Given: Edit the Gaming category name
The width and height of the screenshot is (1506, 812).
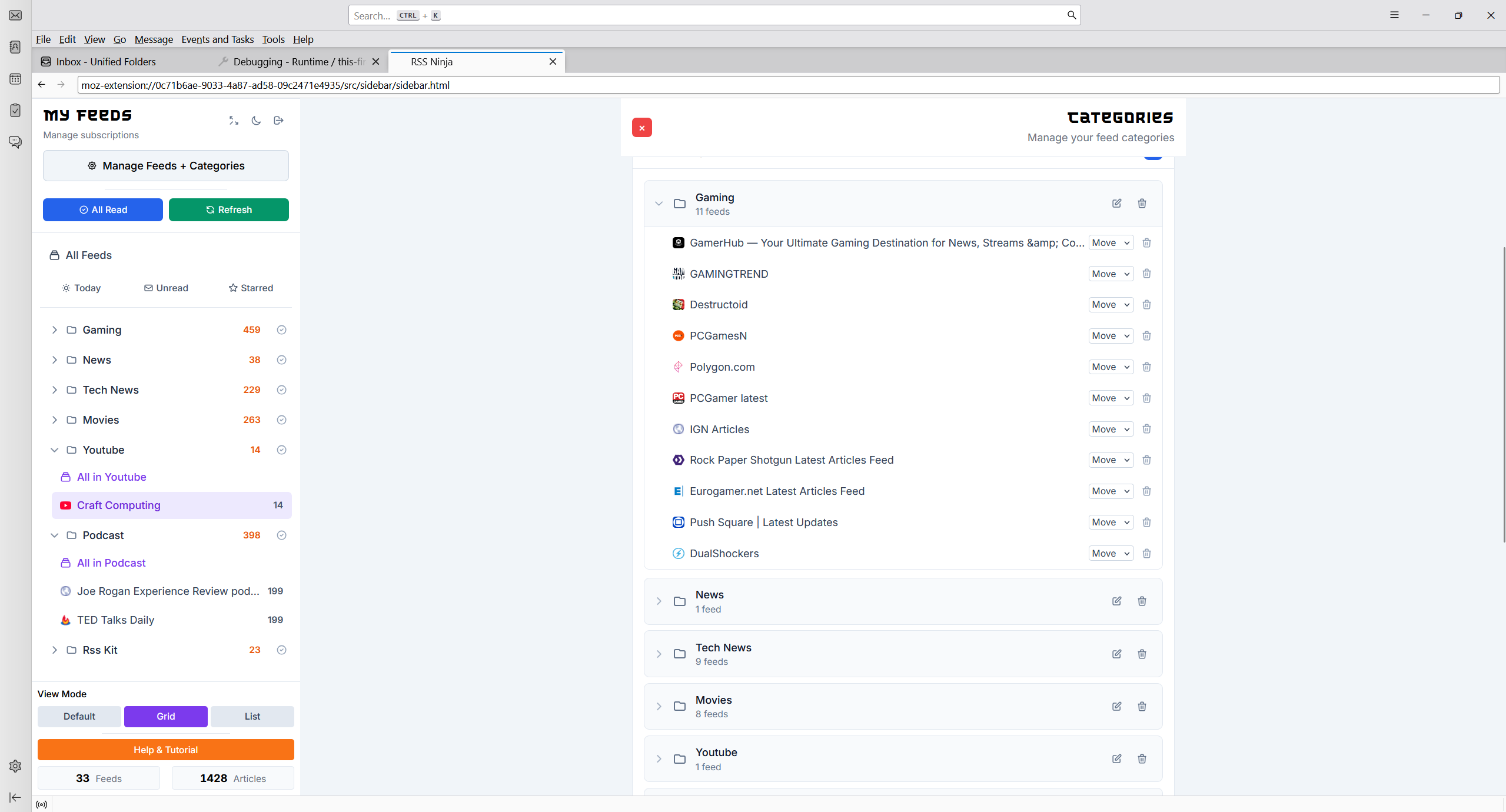Looking at the screenshot, I should 1116,203.
